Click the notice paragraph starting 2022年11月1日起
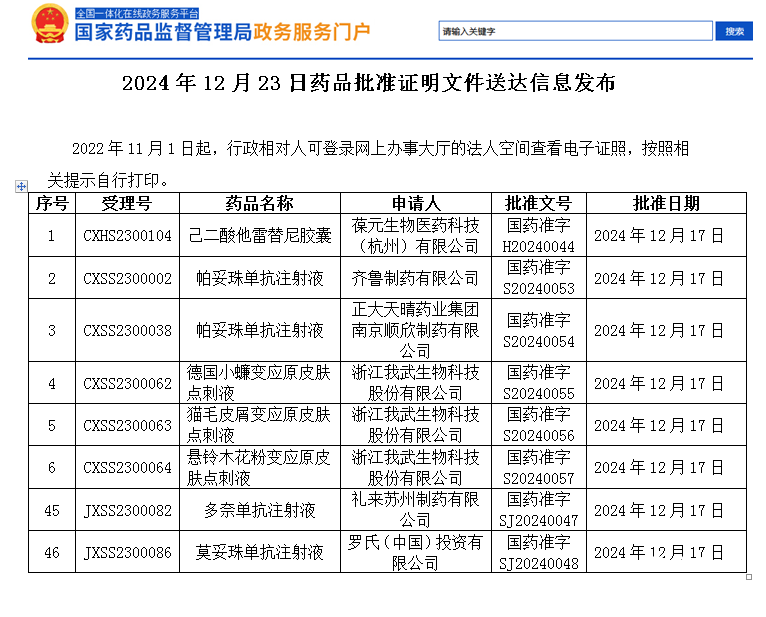 click(368, 164)
